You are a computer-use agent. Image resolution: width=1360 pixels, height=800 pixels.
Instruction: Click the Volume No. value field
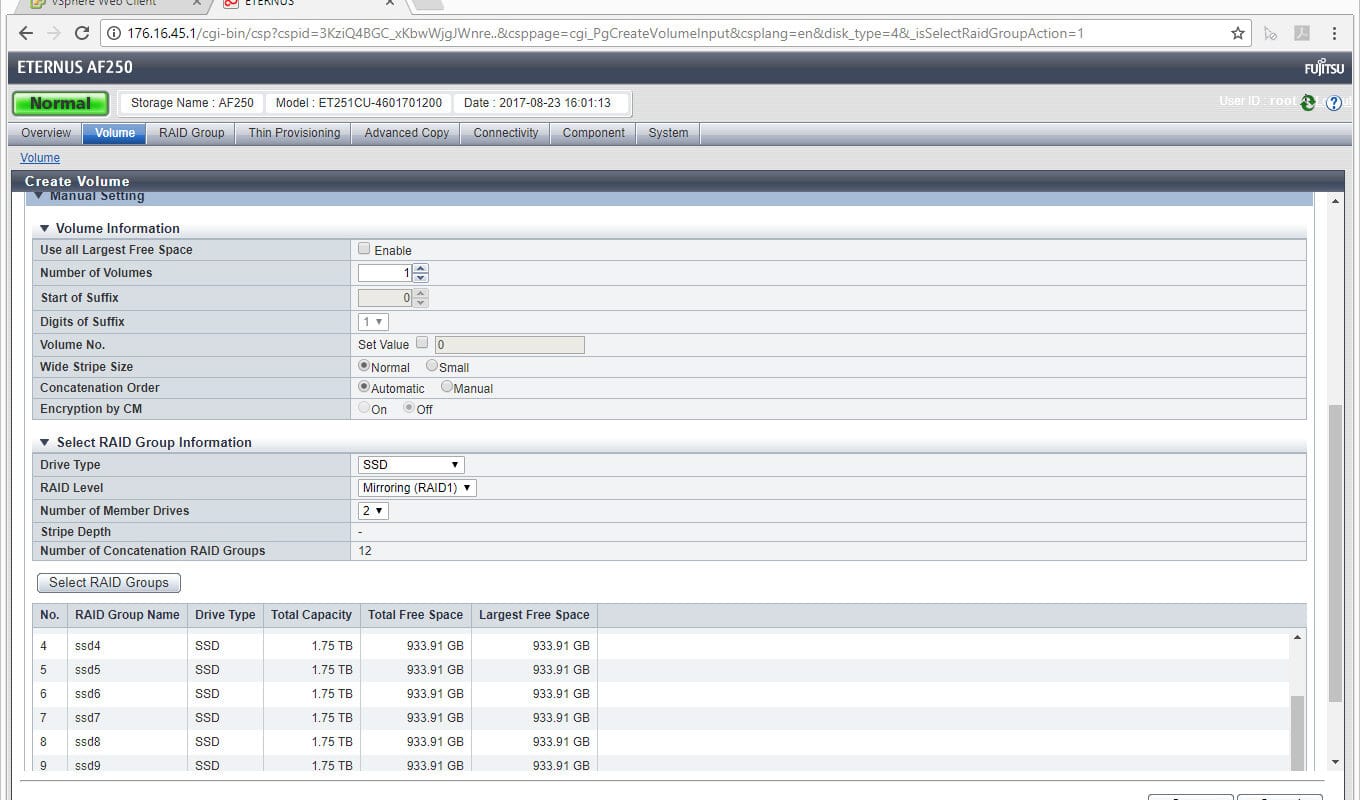pyautogui.click(x=510, y=345)
